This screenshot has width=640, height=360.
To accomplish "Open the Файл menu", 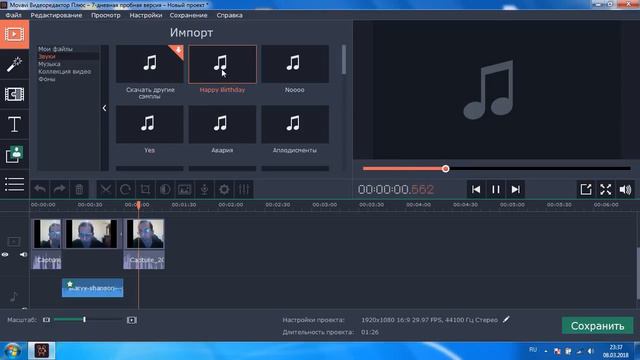I will [13, 15].
